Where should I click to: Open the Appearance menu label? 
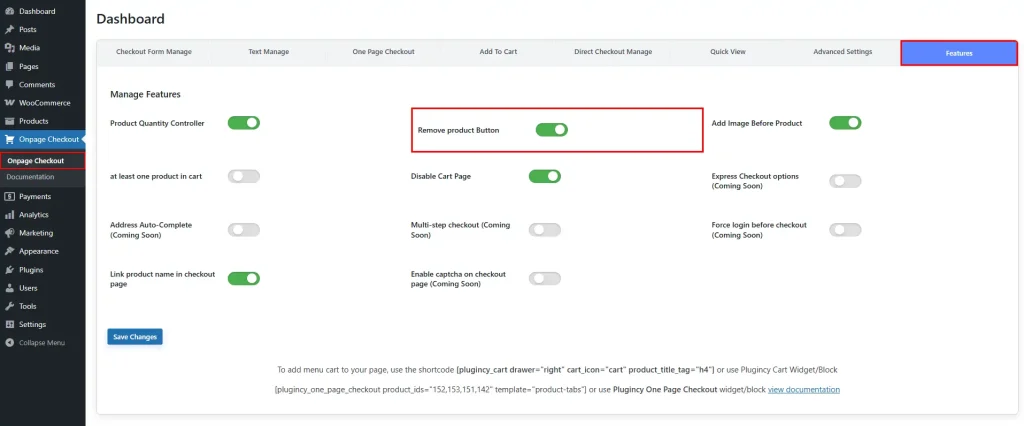coord(39,251)
